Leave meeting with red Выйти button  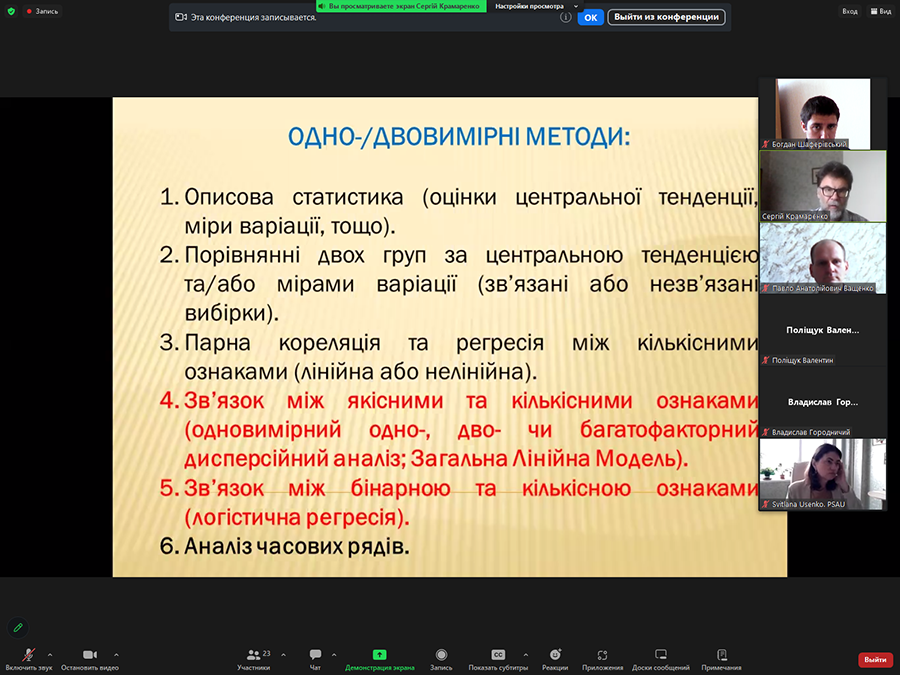(875, 660)
